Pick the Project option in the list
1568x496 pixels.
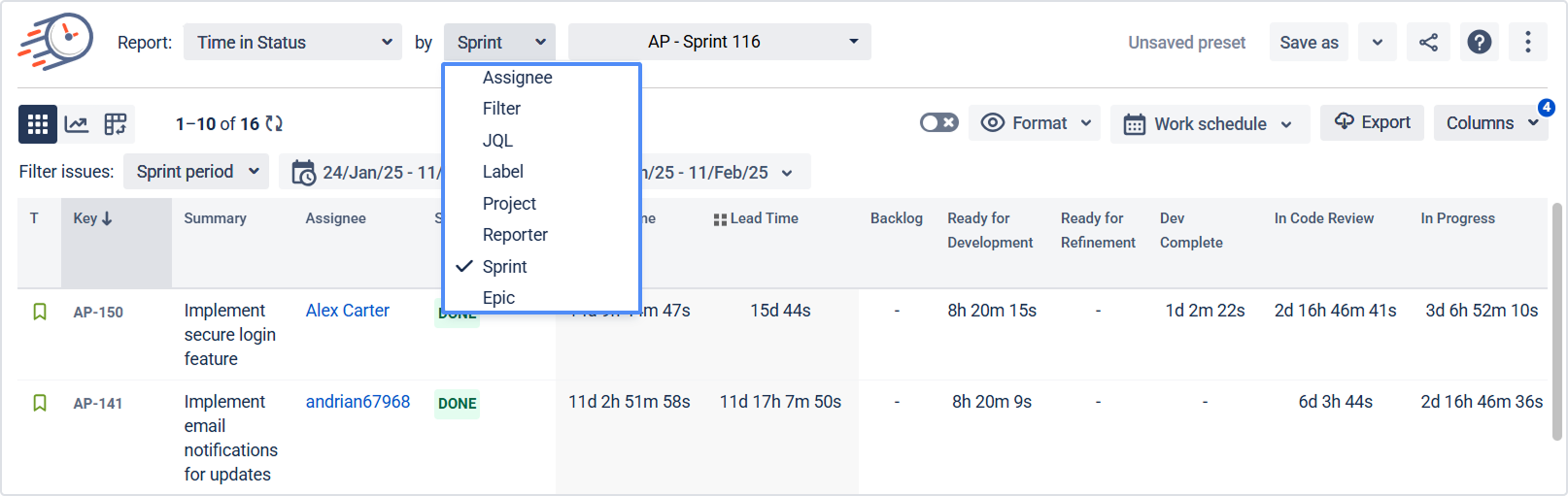pyautogui.click(x=509, y=204)
